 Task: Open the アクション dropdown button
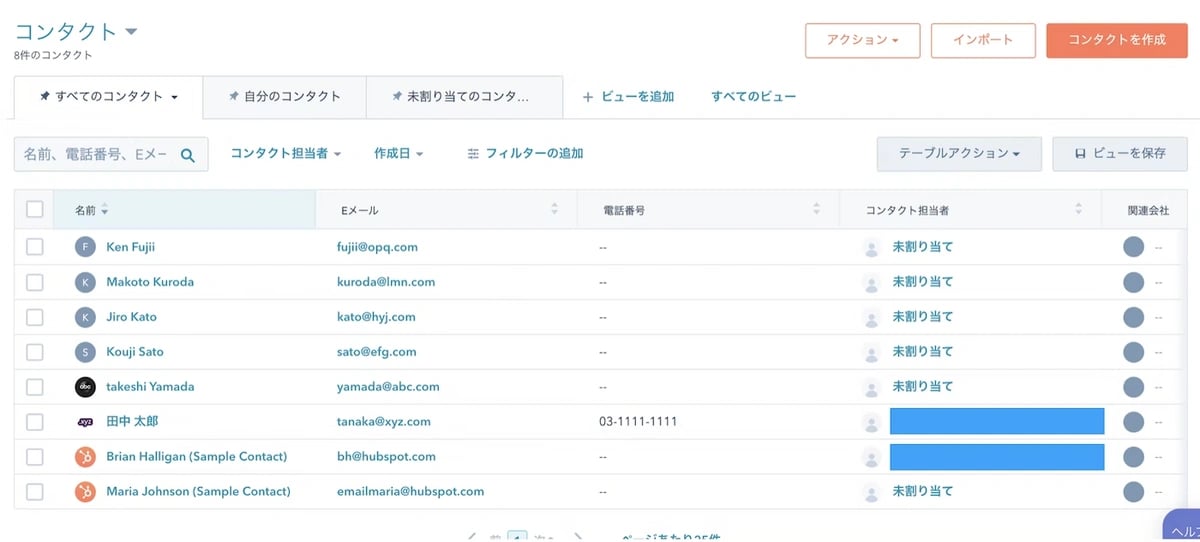862,40
